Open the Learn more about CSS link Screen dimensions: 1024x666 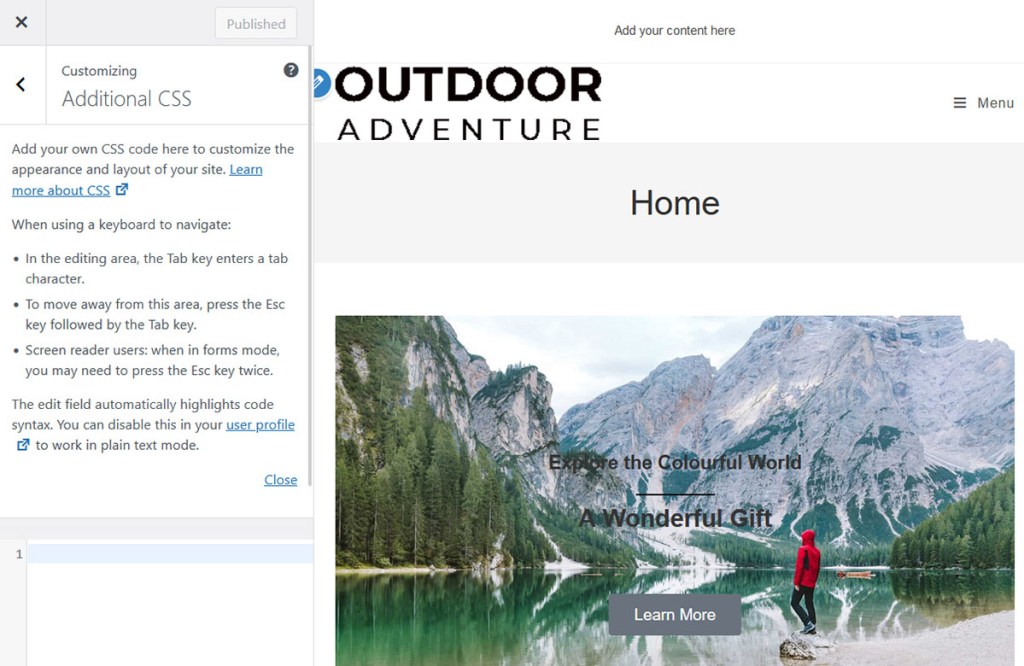pyautogui.click(x=137, y=180)
